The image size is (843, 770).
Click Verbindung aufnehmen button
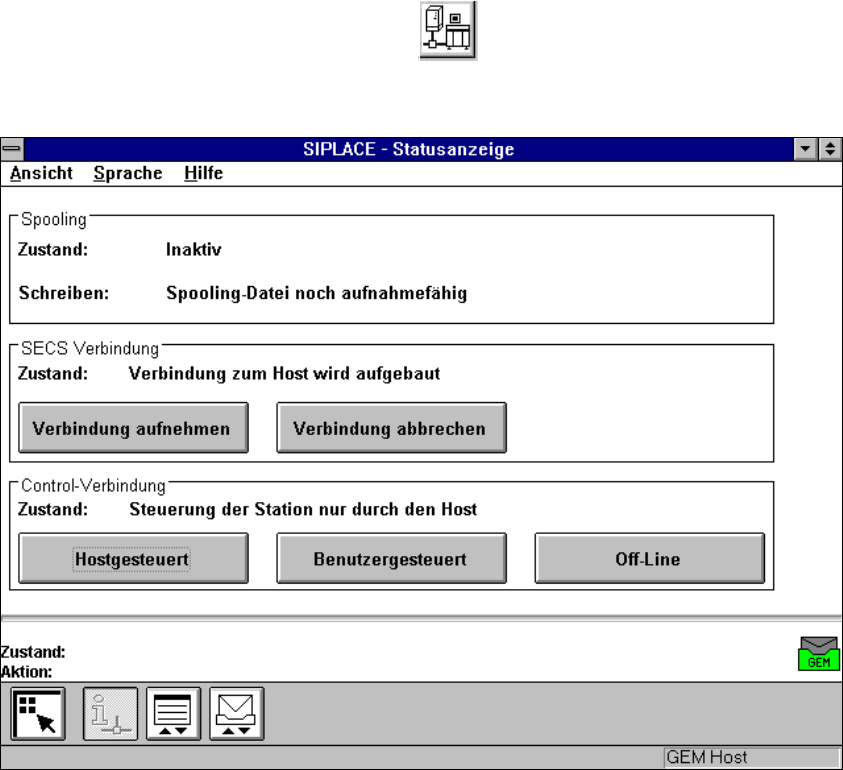133,428
